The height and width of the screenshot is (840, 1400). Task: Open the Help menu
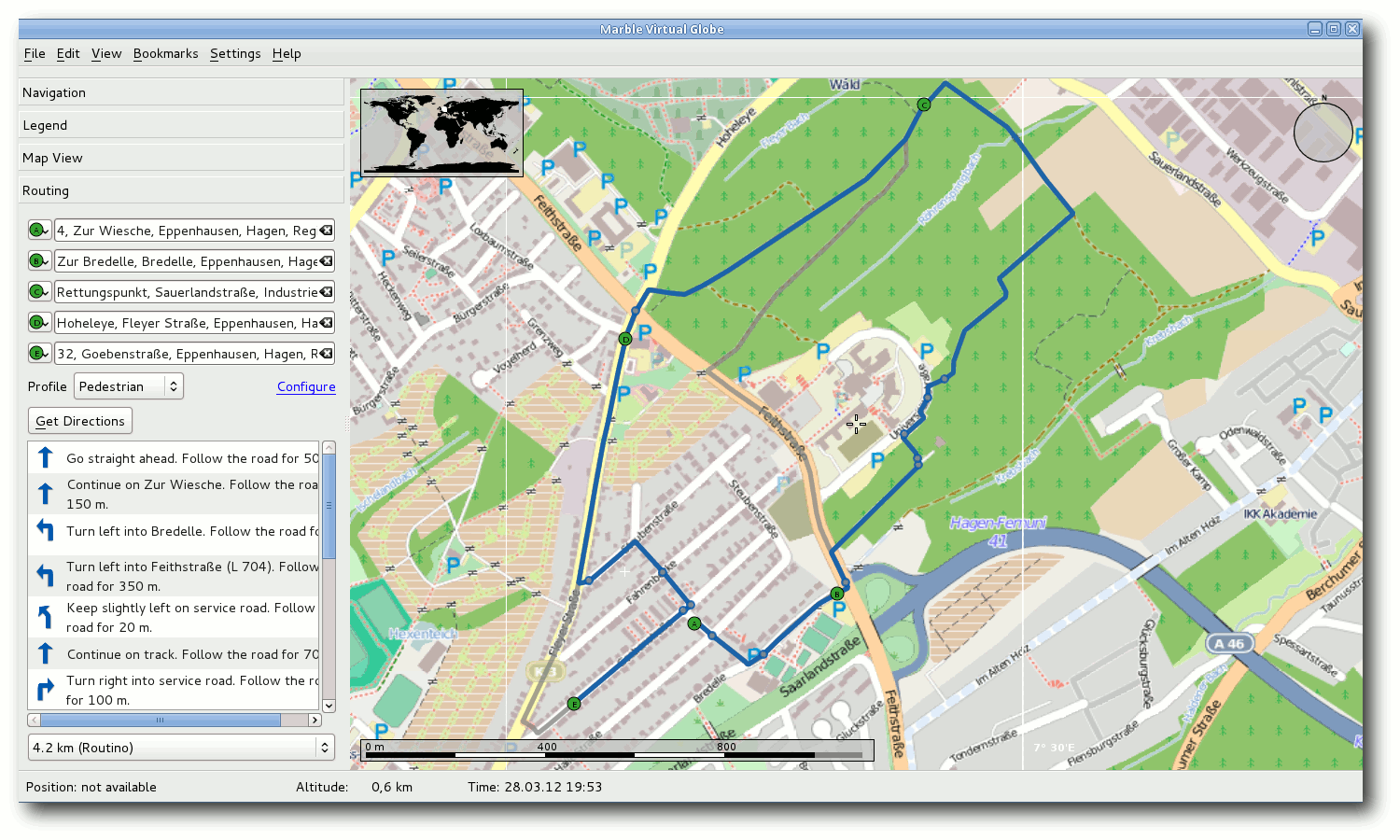click(287, 54)
